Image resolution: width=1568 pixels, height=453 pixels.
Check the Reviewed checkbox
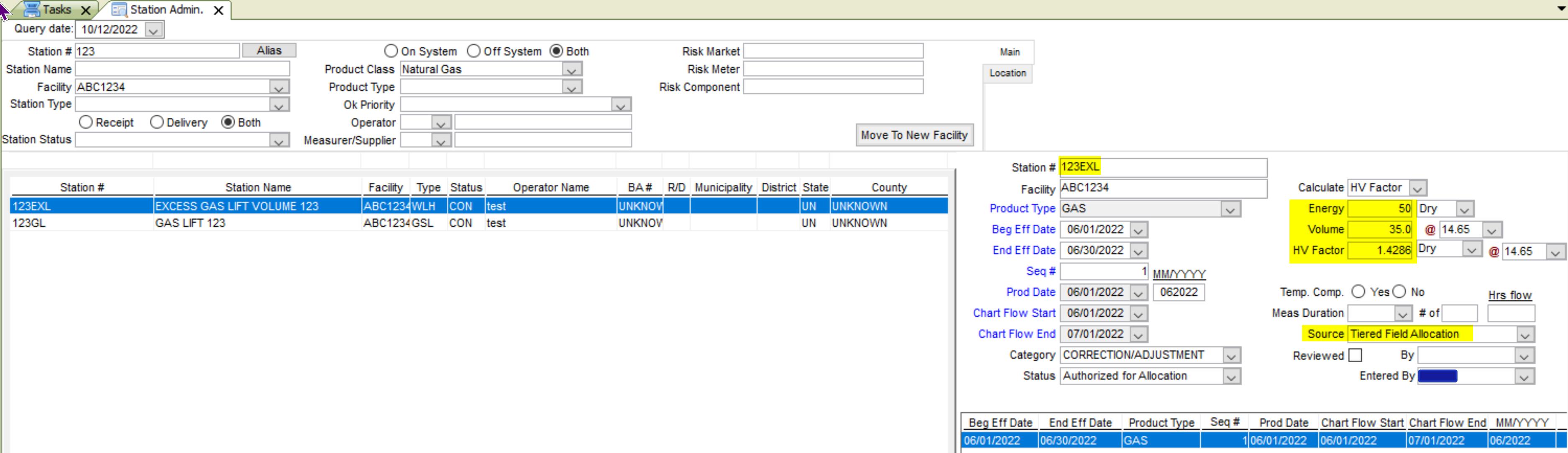[x=1355, y=355]
